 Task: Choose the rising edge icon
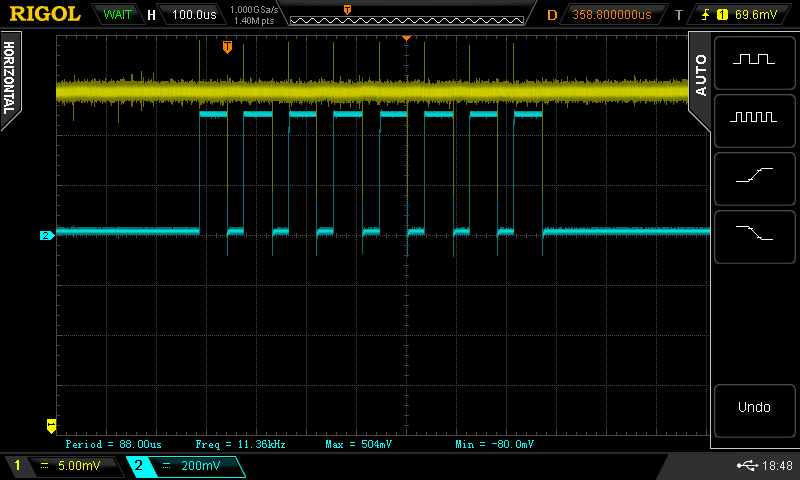point(753,175)
